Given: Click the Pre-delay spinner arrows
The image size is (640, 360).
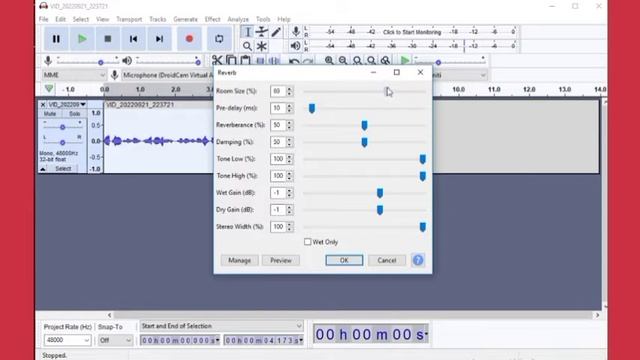Looking at the screenshot, I should click(x=289, y=108).
